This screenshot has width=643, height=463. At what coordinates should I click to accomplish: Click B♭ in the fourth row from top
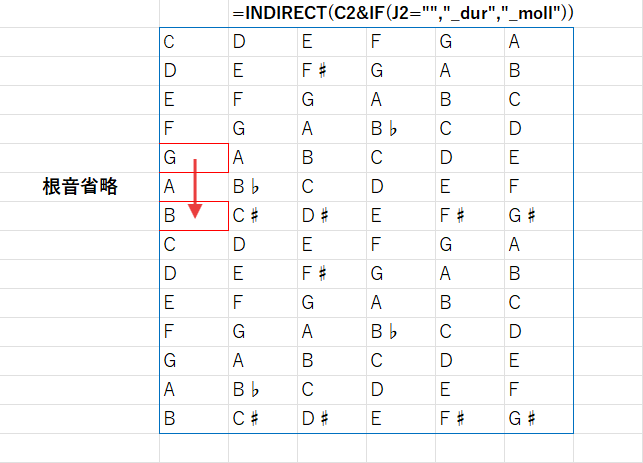[x=401, y=129]
